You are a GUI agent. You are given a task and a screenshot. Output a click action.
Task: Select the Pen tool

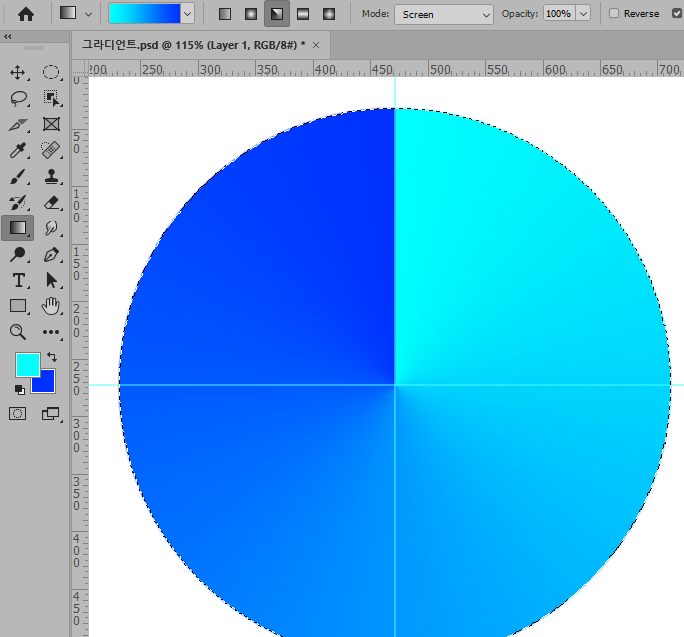pos(51,254)
